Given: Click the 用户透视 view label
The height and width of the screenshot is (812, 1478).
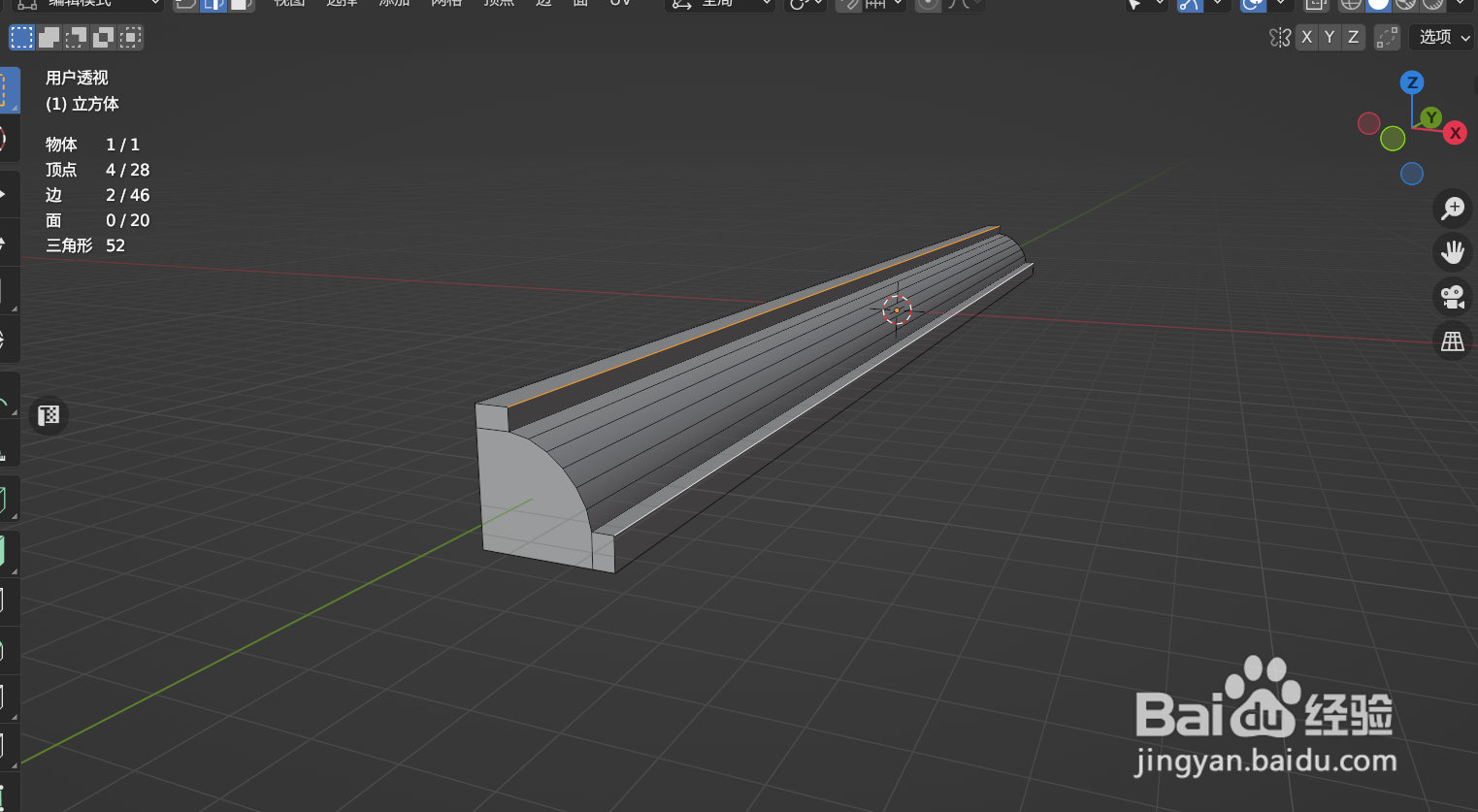Looking at the screenshot, I should [x=77, y=78].
